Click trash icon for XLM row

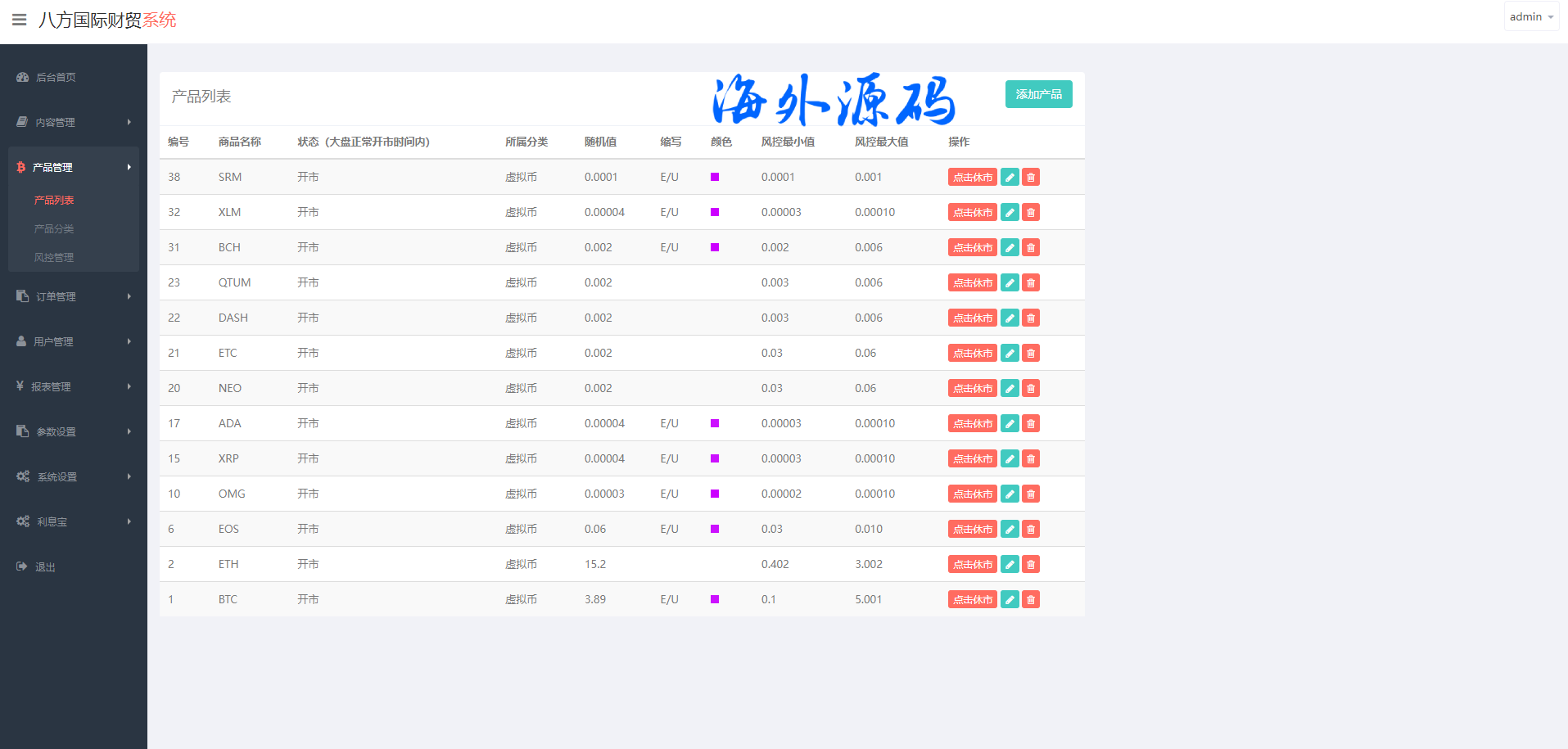click(x=1031, y=212)
